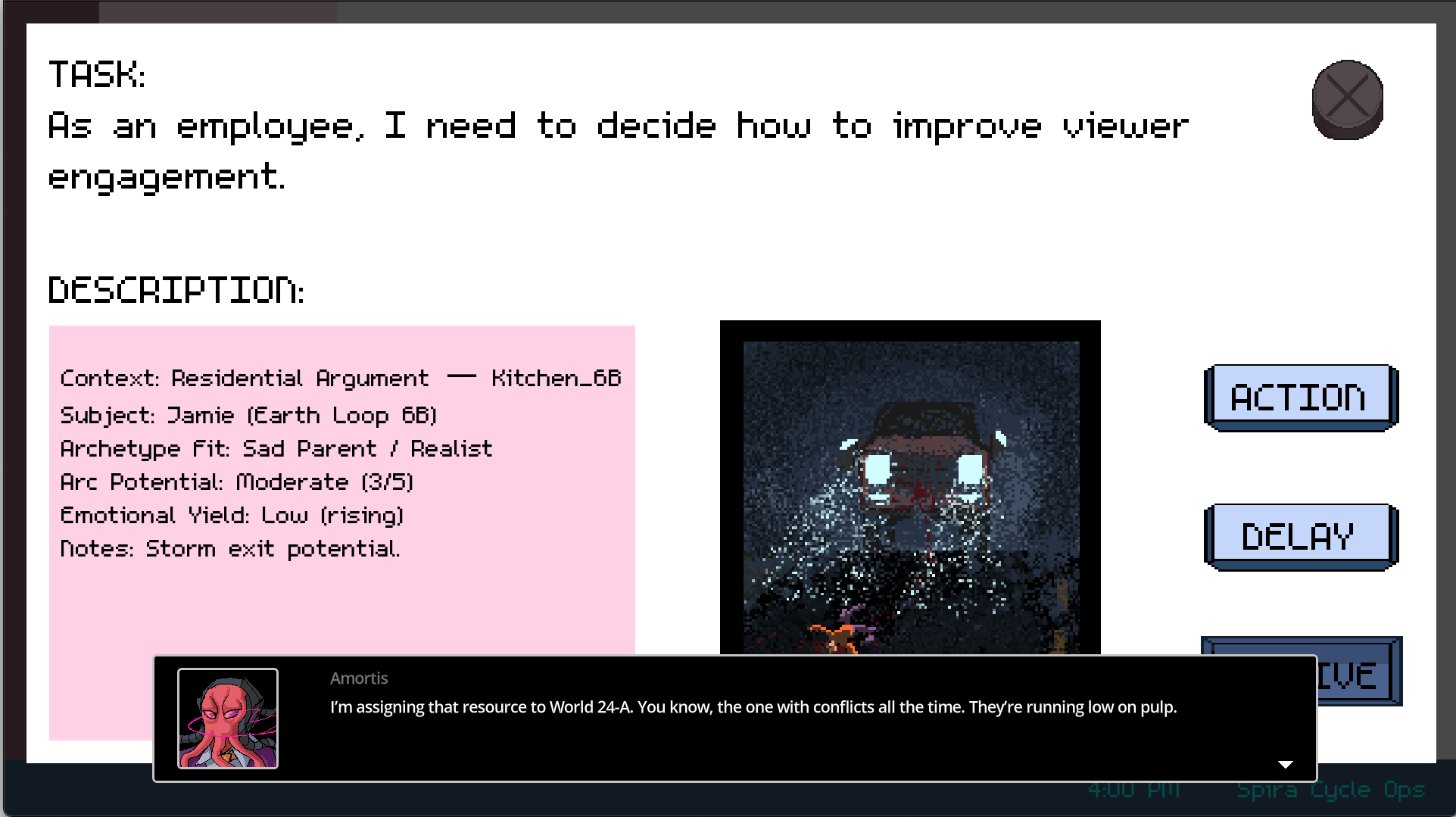Viewport: 1456px width, 817px height.
Task: Click the storm scene preview image
Action: [x=910, y=488]
